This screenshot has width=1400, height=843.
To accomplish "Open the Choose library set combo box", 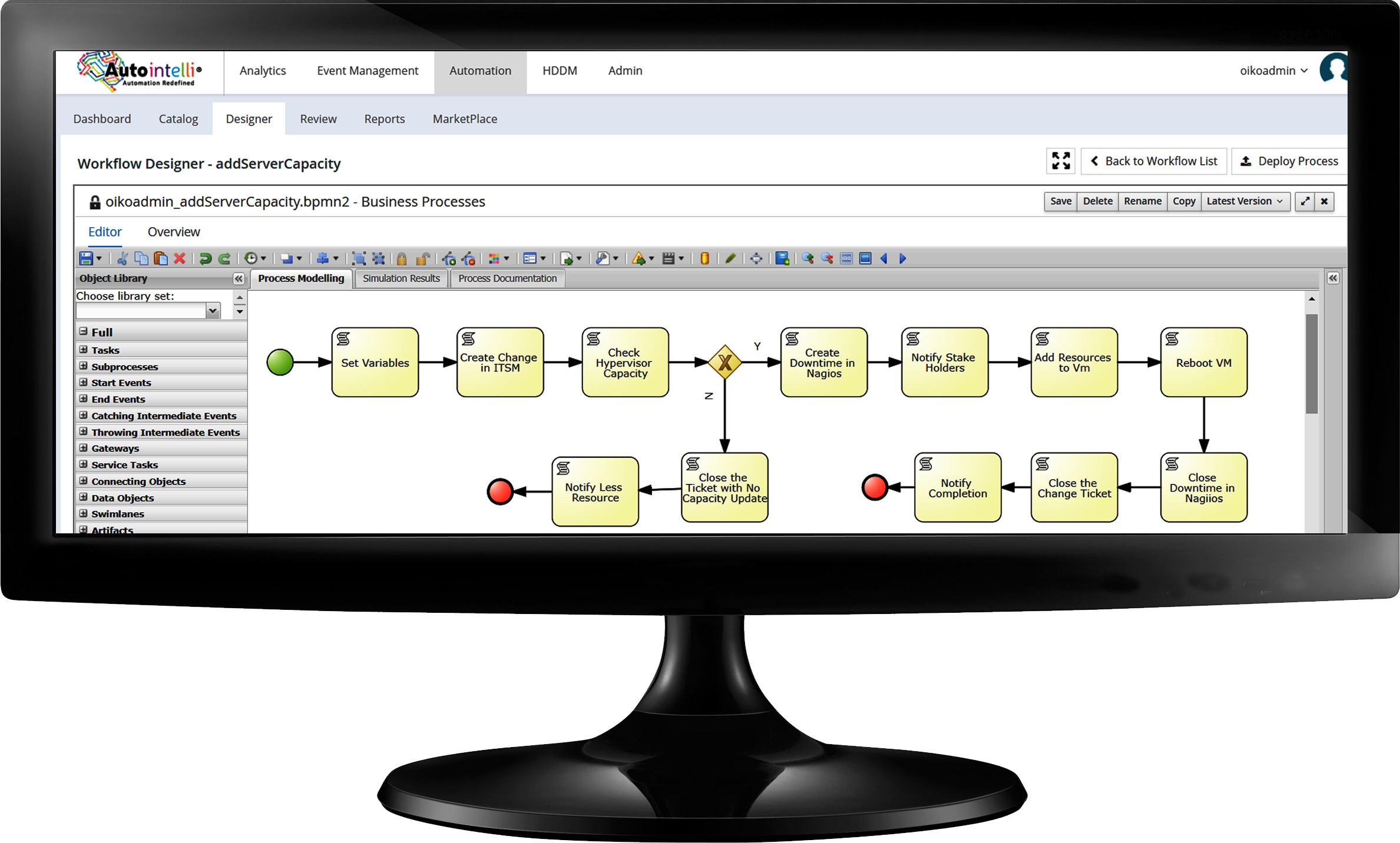I will point(213,310).
